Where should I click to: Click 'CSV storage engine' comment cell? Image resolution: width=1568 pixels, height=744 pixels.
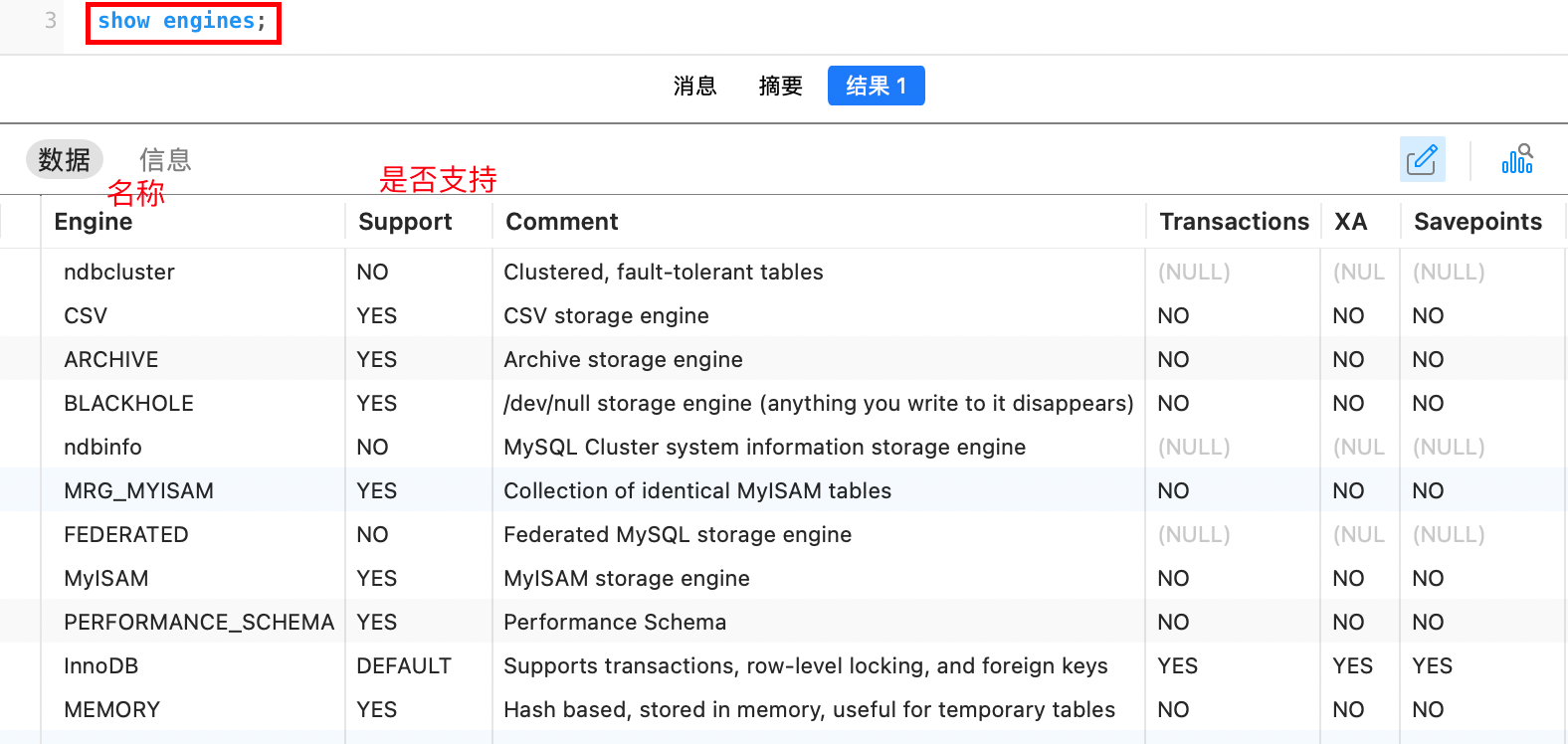click(x=607, y=315)
